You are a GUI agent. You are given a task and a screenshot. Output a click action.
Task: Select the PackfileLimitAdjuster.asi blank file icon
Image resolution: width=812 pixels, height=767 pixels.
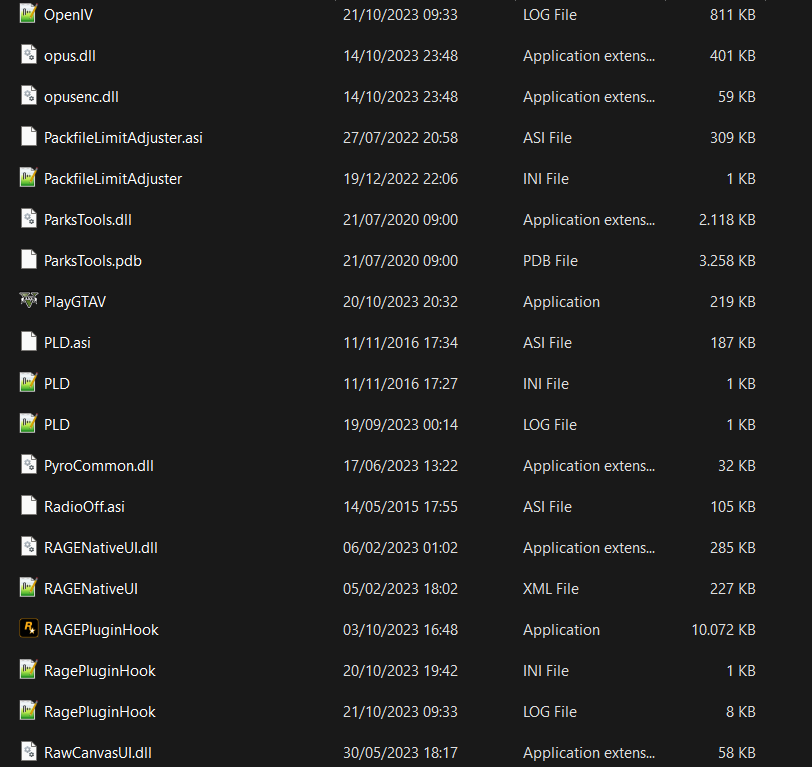pyautogui.click(x=28, y=137)
